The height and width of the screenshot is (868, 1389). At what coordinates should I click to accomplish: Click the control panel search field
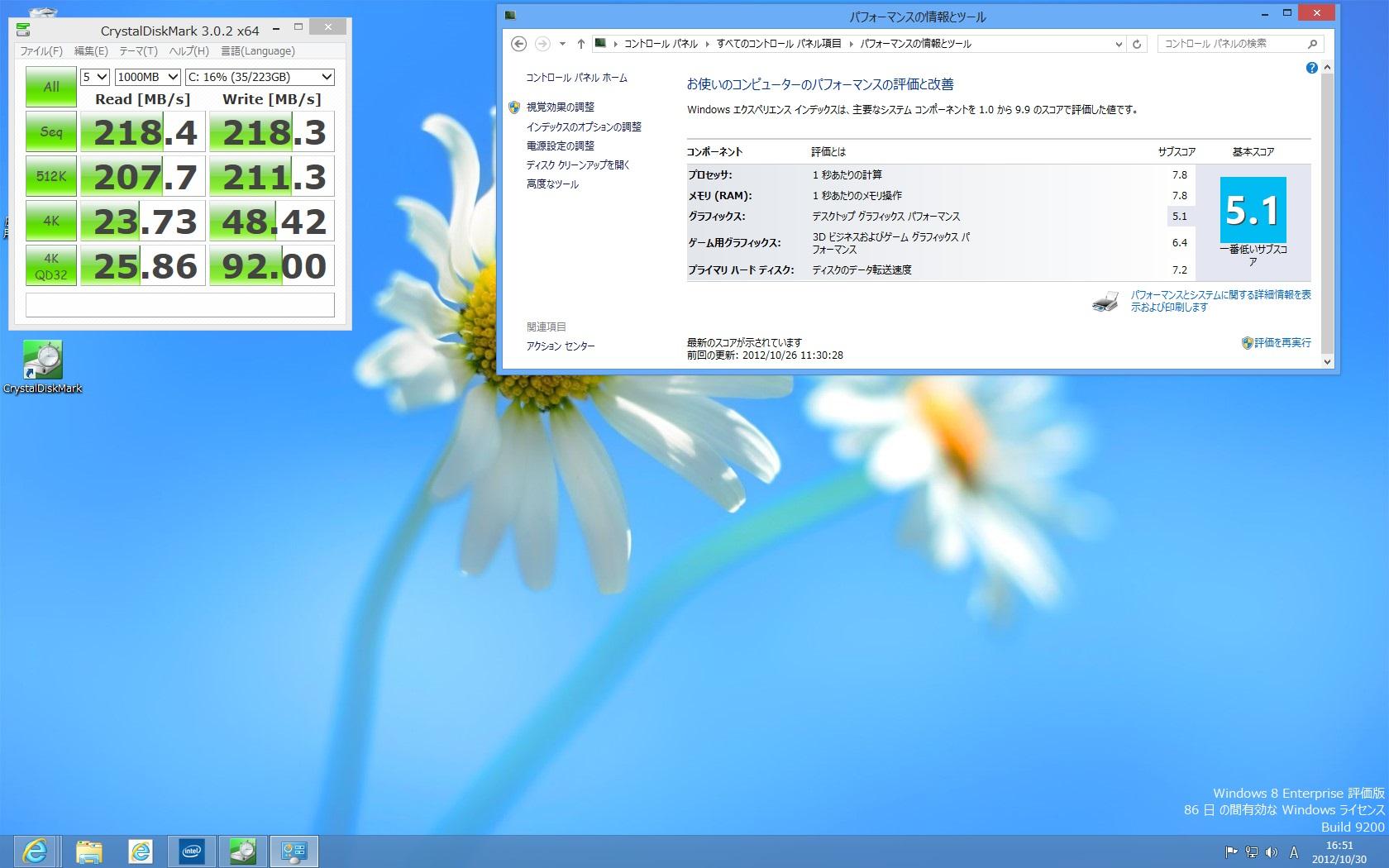1230,44
